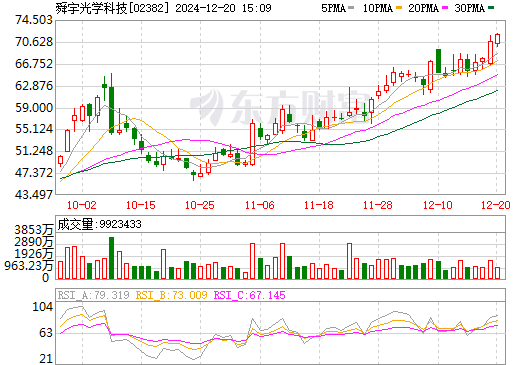The width and height of the screenshot is (520, 365).
Task: Click the 5PMA gray legend swatch
Action: [x=351, y=8]
